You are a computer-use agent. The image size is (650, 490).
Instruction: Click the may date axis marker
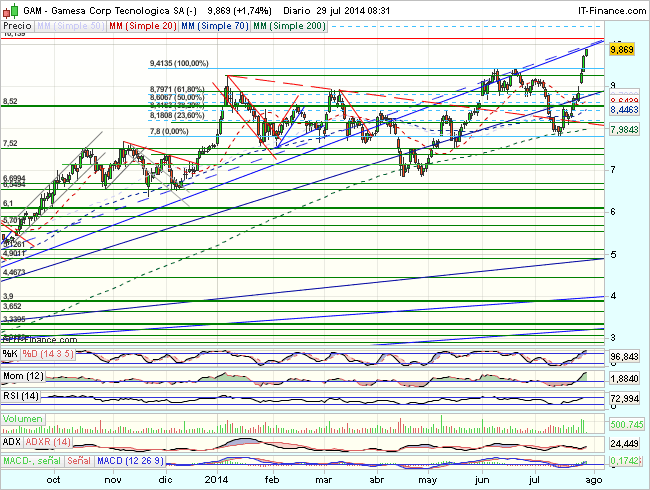click(427, 480)
